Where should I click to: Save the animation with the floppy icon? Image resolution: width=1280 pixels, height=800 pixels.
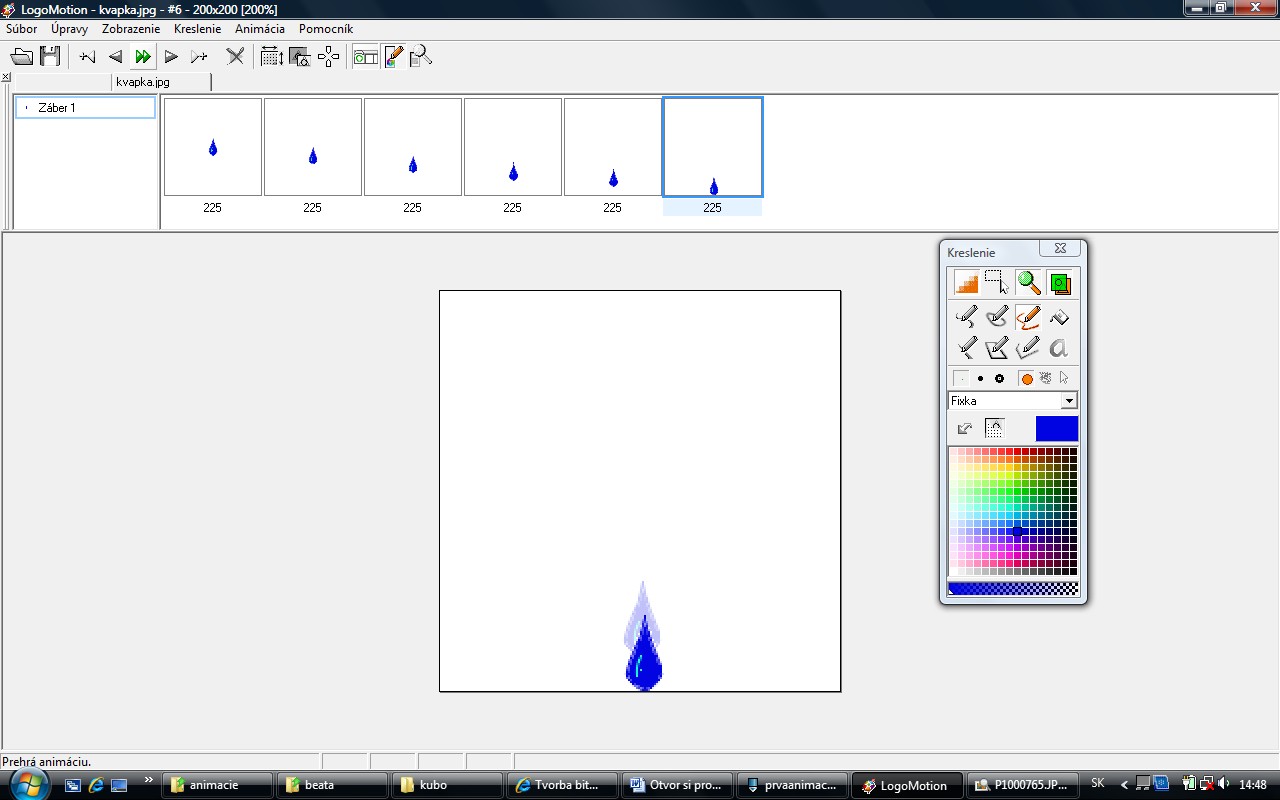tap(50, 57)
